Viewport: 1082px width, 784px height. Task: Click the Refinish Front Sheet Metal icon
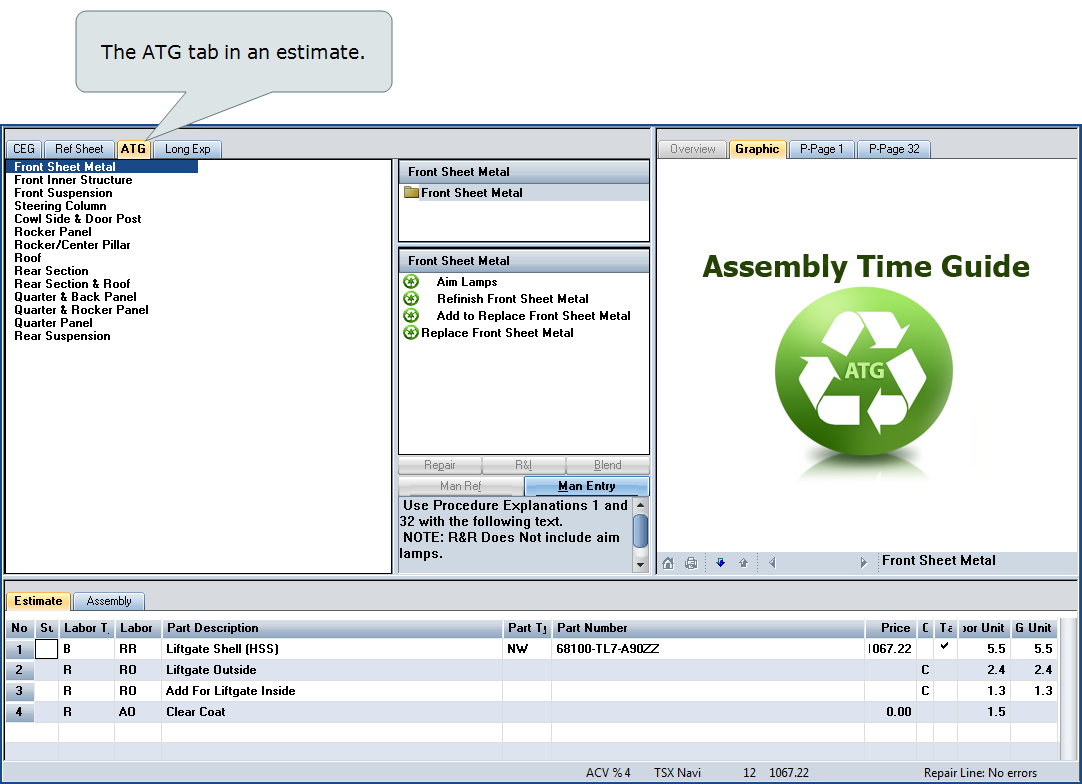(x=411, y=299)
